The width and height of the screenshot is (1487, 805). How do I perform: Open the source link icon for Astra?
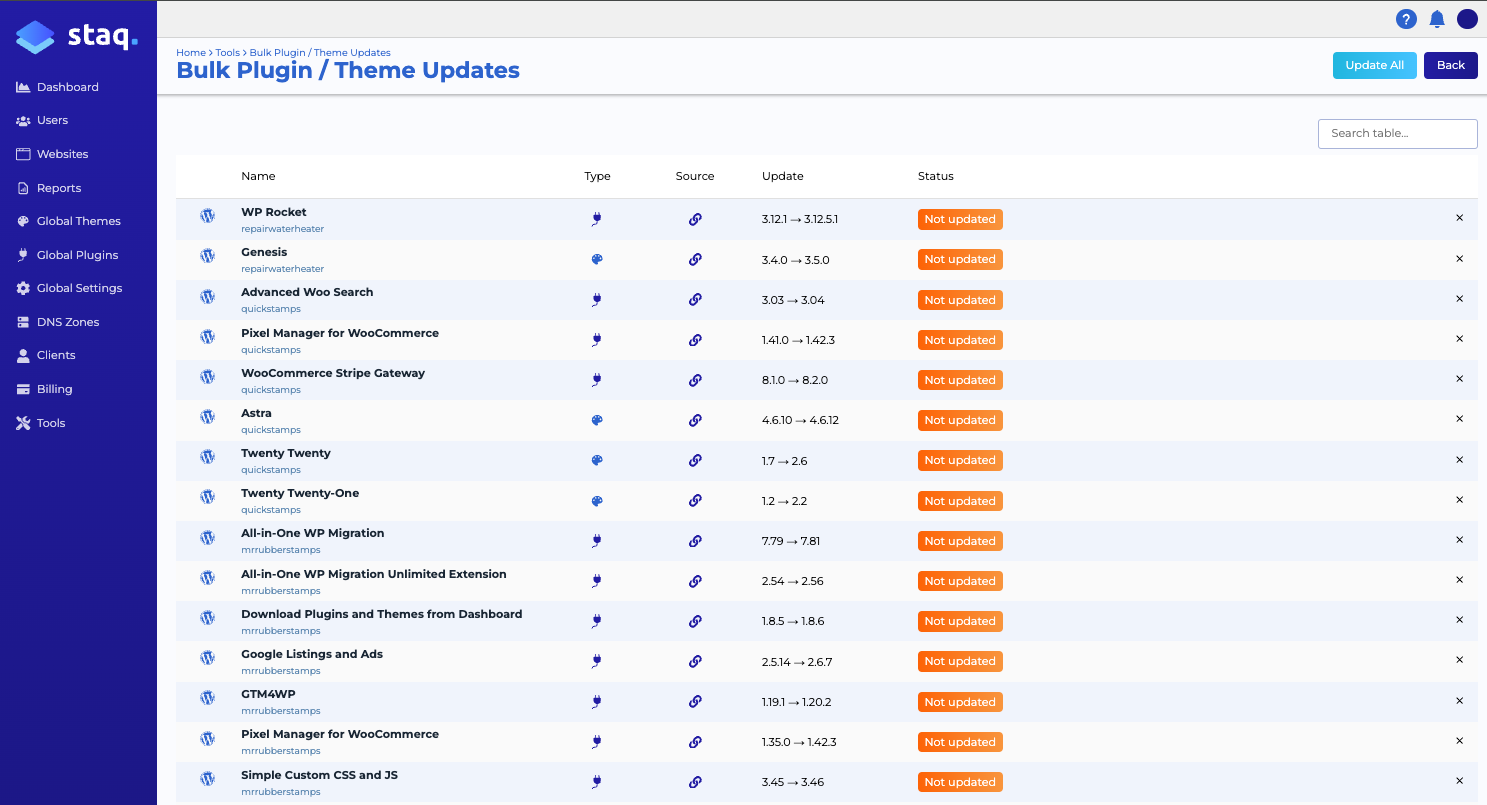695,420
